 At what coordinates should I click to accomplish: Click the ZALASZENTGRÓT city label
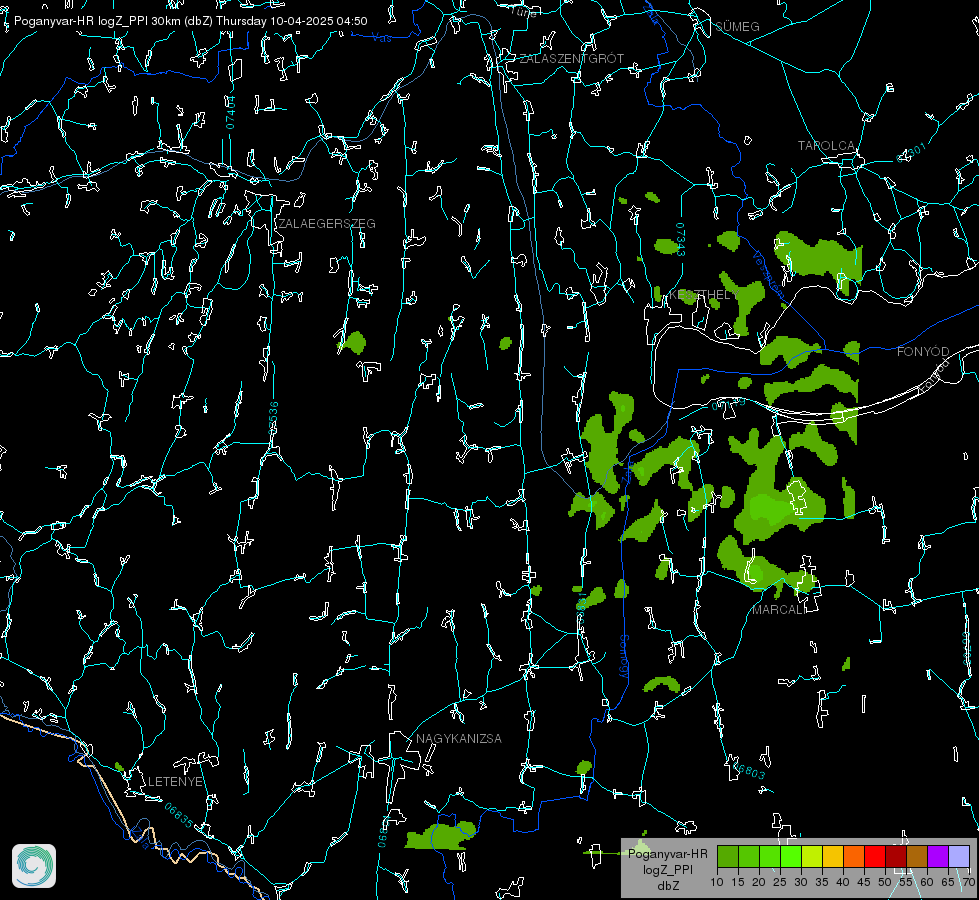point(571,59)
